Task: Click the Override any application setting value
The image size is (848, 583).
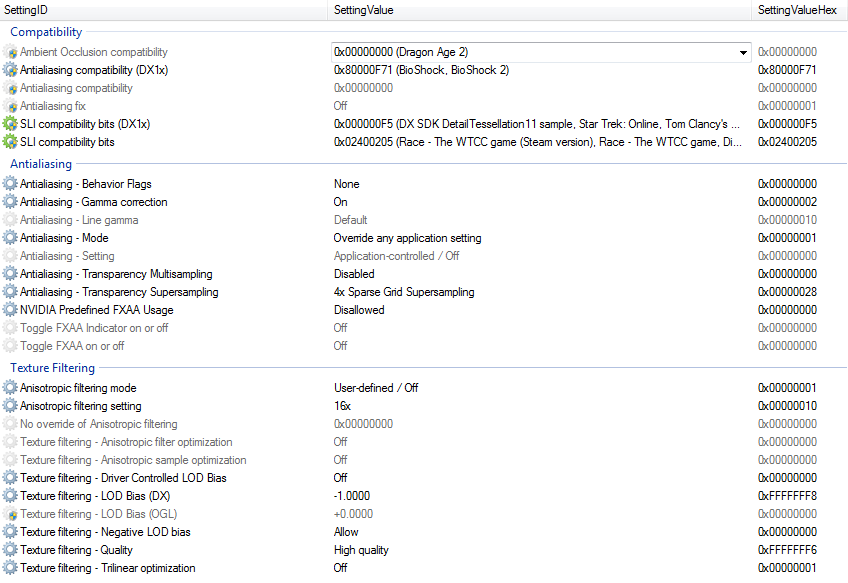Action: (407, 238)
